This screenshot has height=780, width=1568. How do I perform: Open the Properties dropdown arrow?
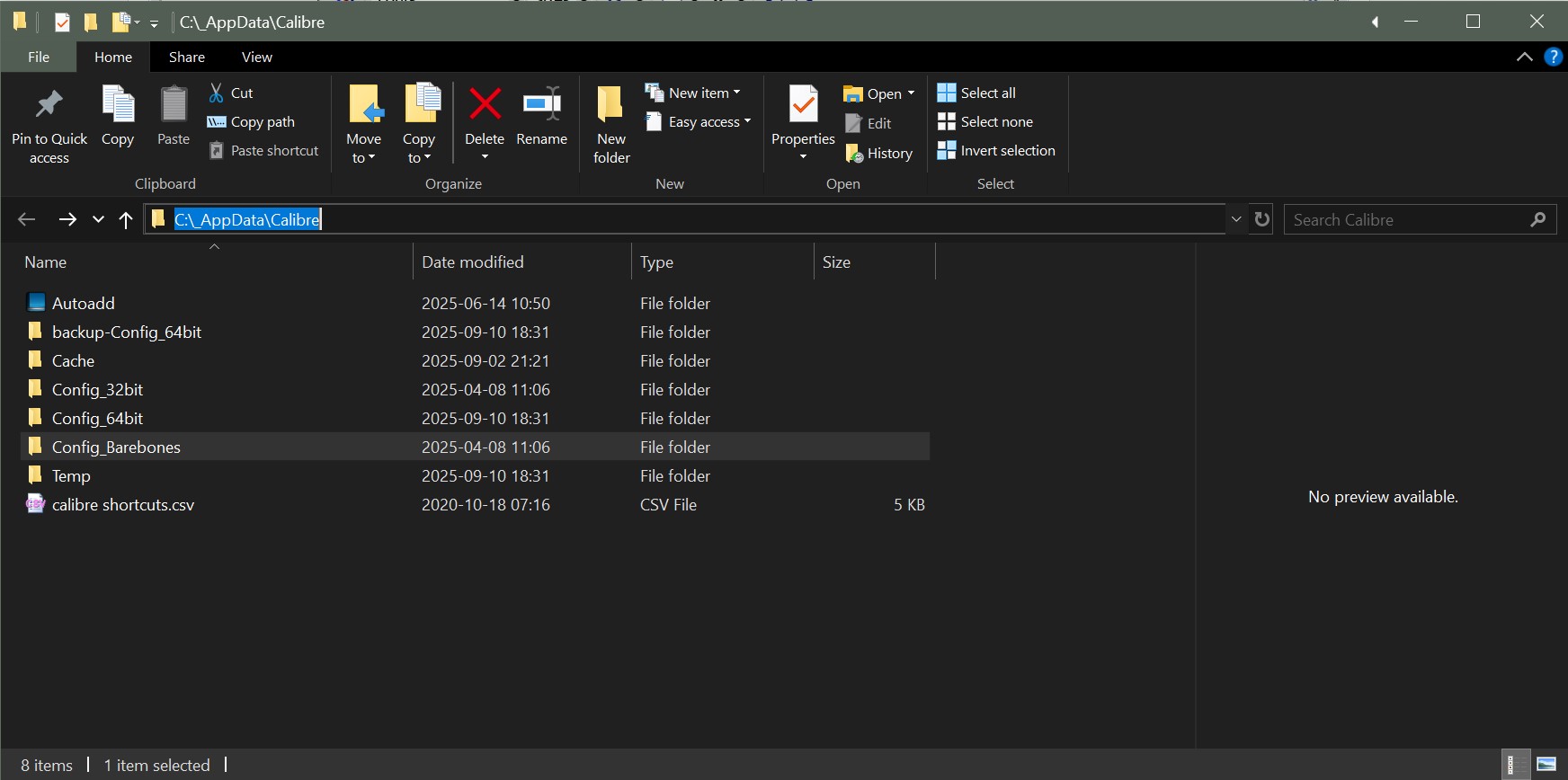[x=803, y=157]
